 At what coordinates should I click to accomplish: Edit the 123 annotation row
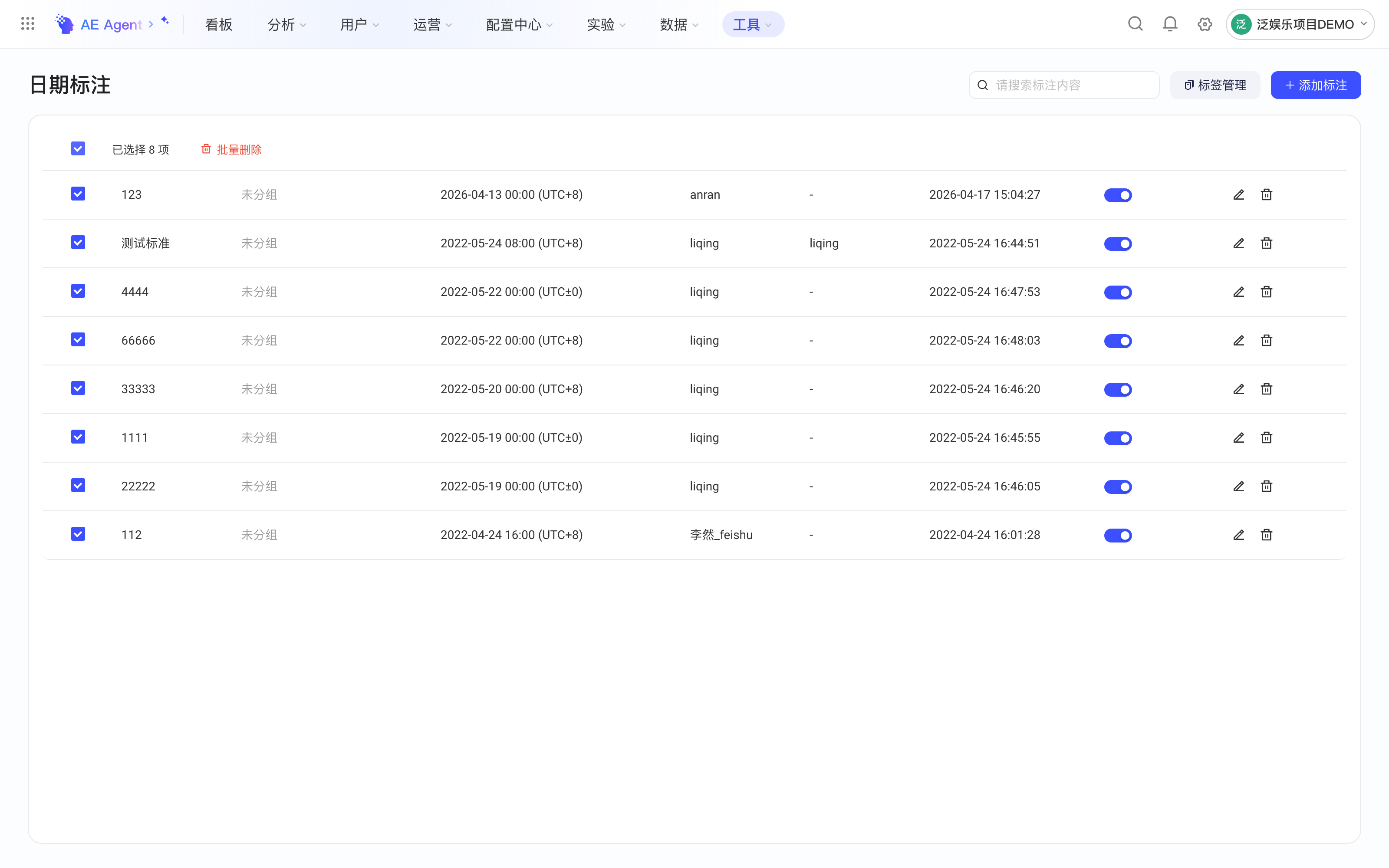[x=1239, y=194]
